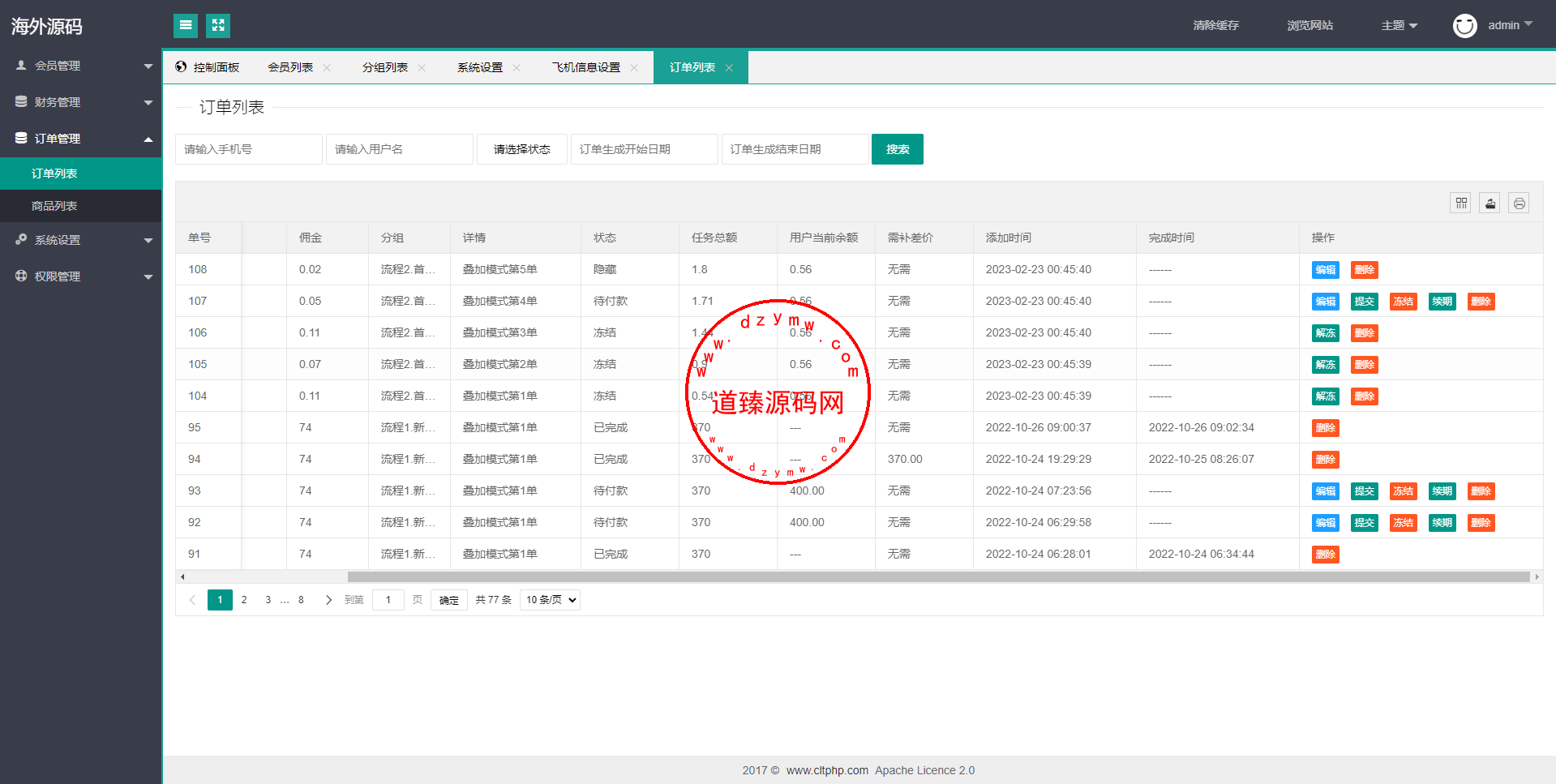Close the 飞机信息设置 tab
Viewport: 1556px width, 784px height.
click(x=634, y=68)
